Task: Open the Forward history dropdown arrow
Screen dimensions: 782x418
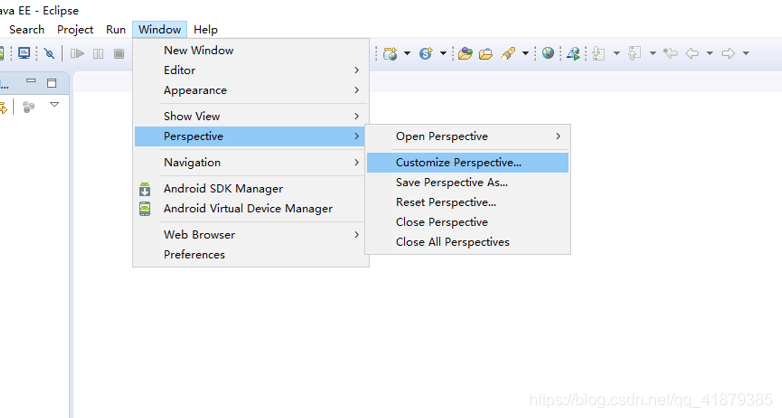Action: (746, 53)
